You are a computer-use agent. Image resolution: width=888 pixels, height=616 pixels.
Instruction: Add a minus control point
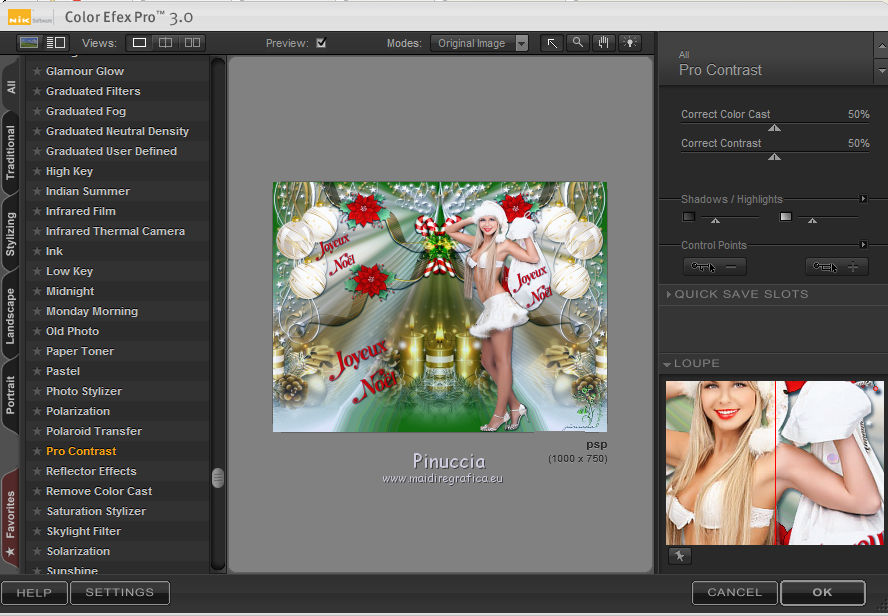point(715,267)
